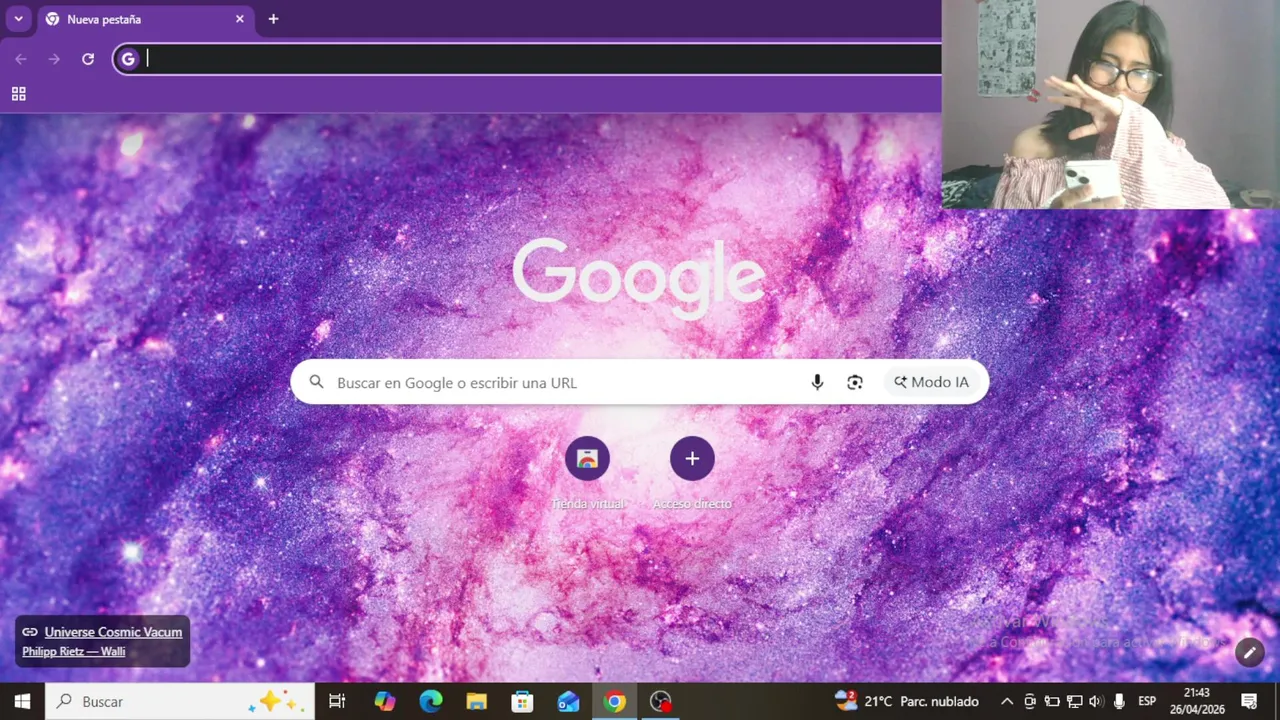
Task: Search by image with Lens icon
Action: click(x=855, y=382)
